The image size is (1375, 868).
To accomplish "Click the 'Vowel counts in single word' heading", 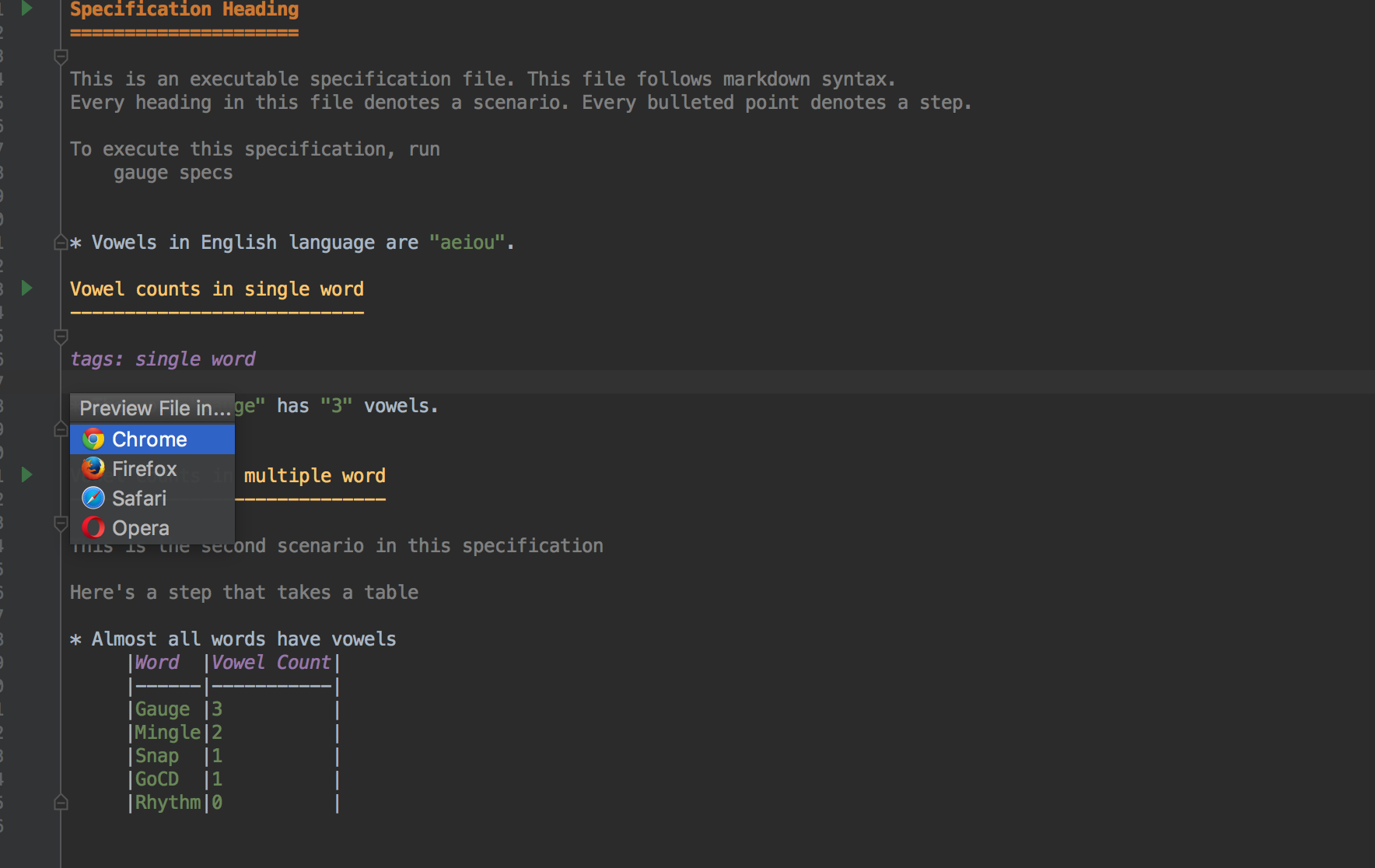I will point(217,289).
